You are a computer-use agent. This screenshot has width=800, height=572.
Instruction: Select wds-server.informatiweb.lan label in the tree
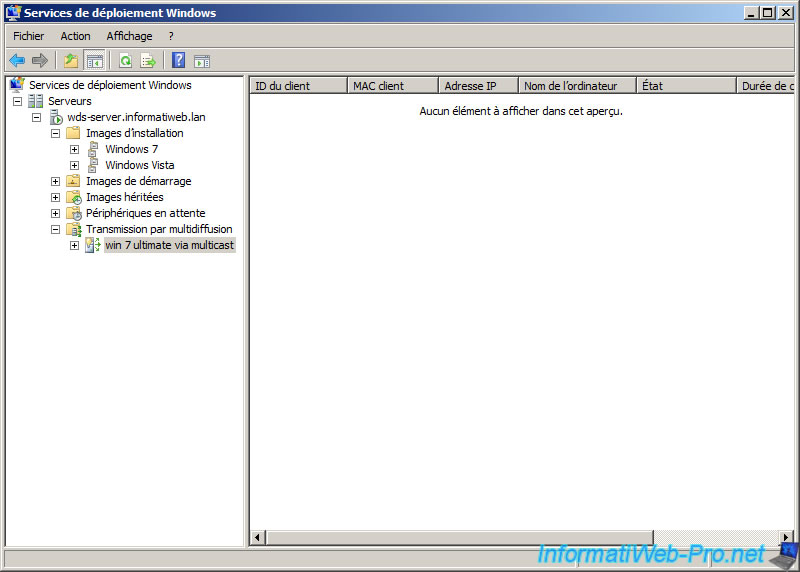pos(136,117)
